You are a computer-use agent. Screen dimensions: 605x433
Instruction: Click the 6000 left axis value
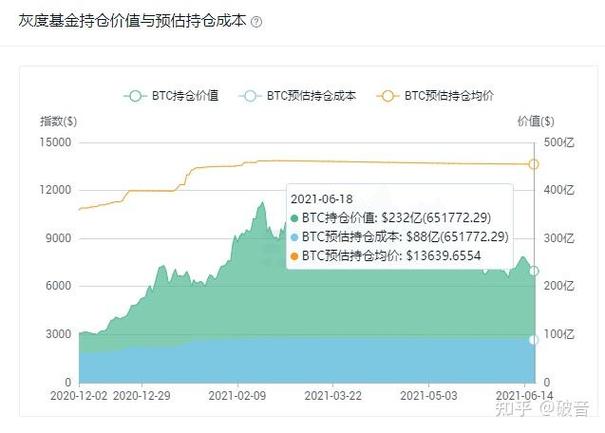(59, 286)
